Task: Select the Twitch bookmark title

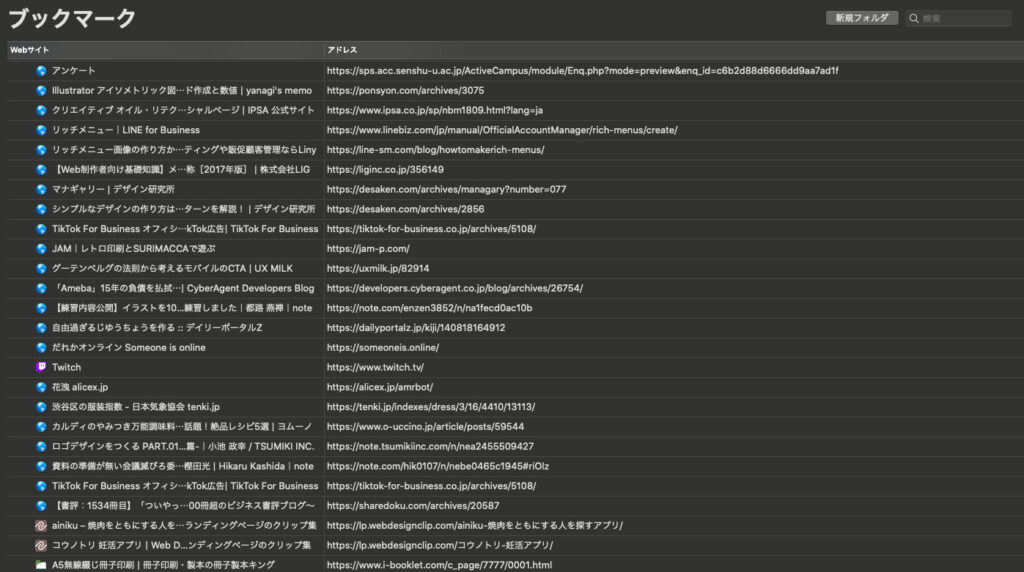Action: click(x=67, y=367)
